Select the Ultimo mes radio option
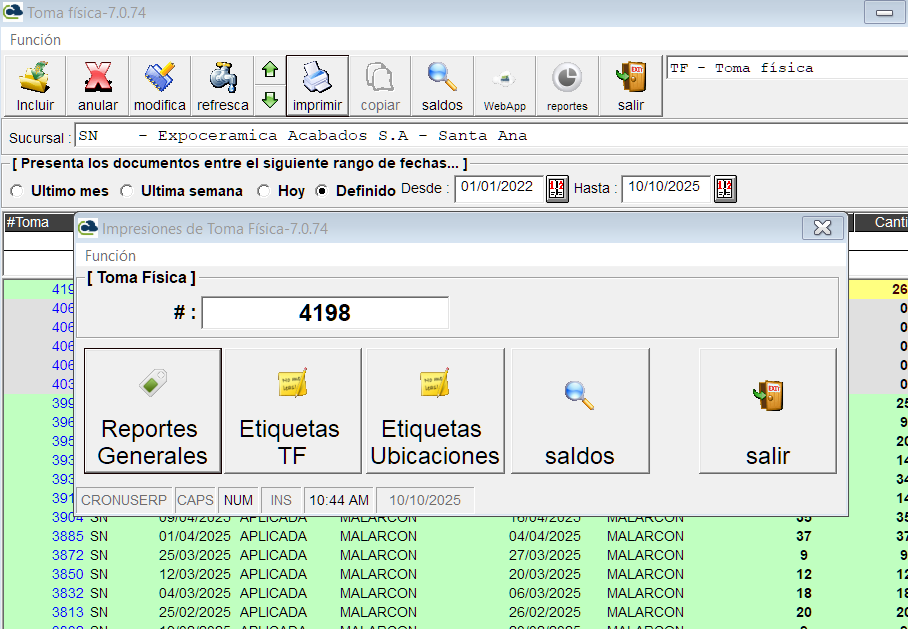The image size is (908, 629). point(17,191)
